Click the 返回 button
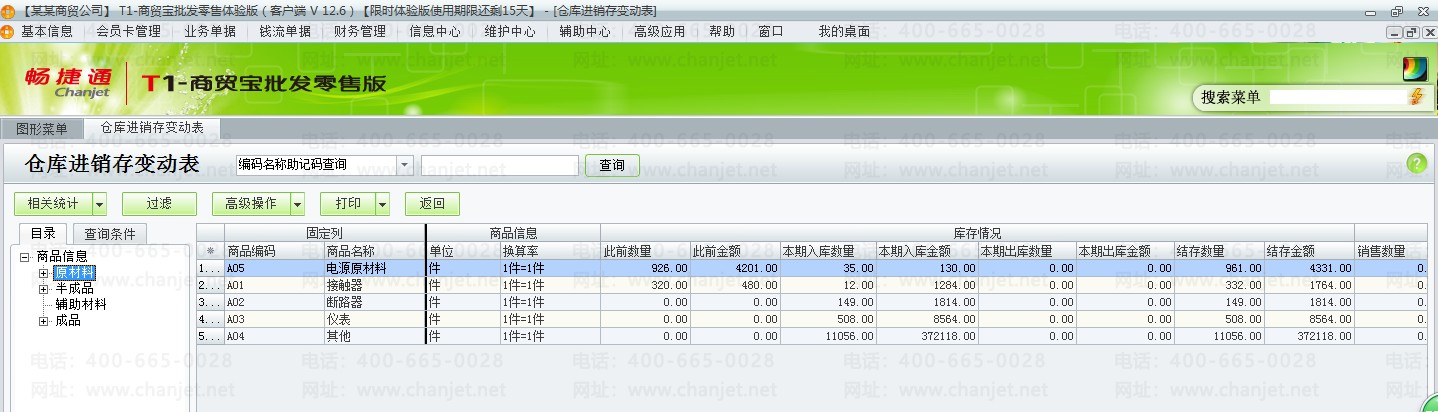Screen dimensions: 1438x412 (x=432, y=204)
